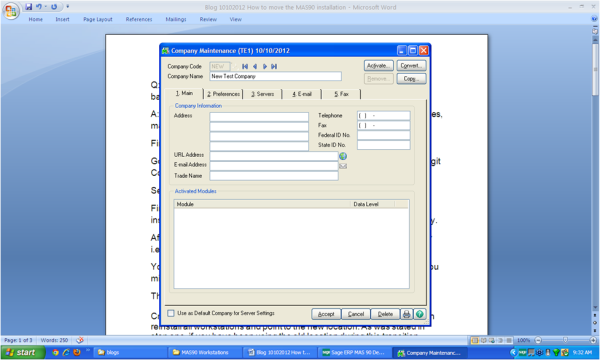Open the URL globe icon beside URL Address
600x360 pixels.
343,156
